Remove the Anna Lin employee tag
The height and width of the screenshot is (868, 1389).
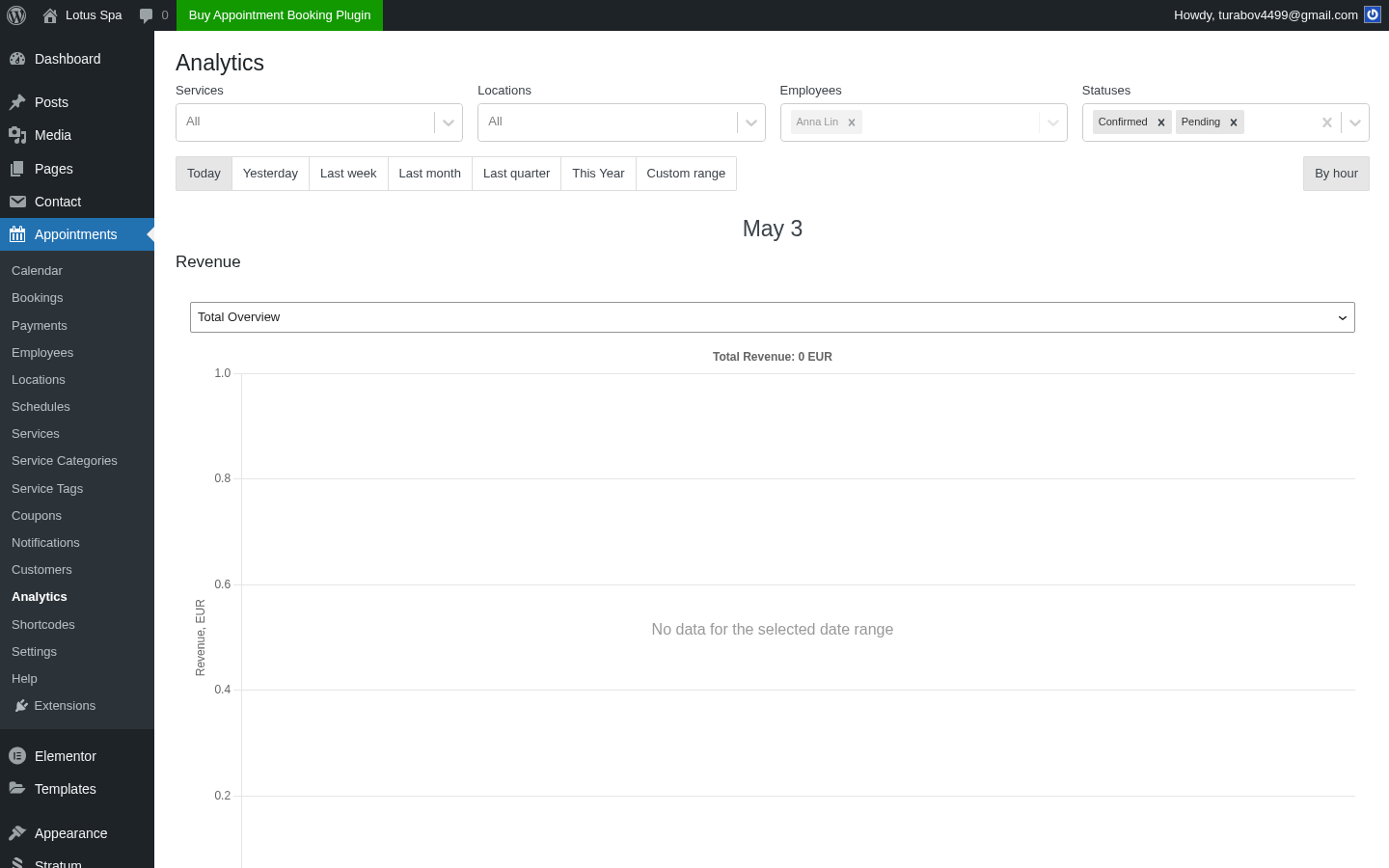point(852,122)
